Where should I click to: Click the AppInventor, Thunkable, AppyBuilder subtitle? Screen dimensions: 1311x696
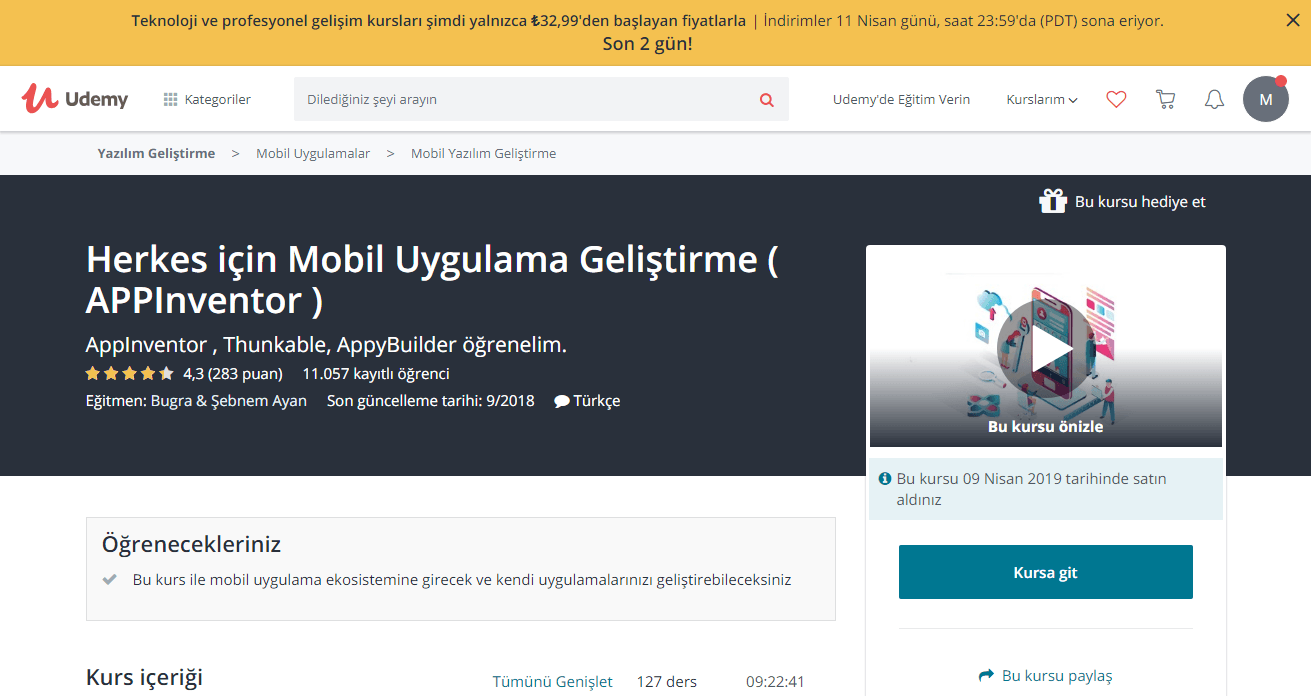(x=326, y=345)
